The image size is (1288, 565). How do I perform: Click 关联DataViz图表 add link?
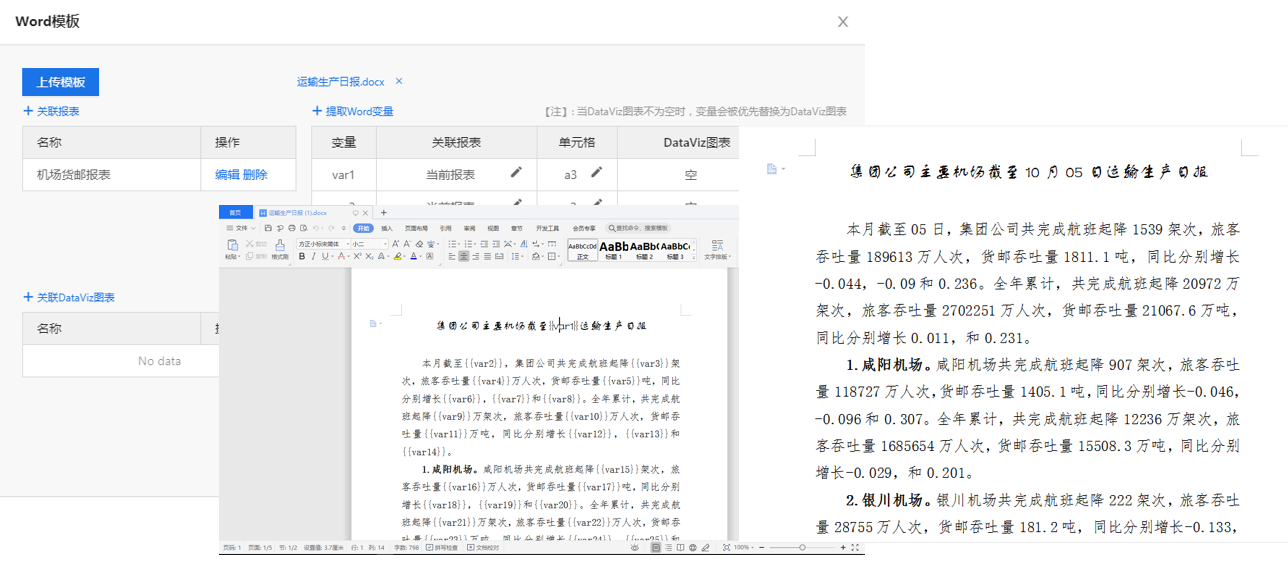click(69, 297)
